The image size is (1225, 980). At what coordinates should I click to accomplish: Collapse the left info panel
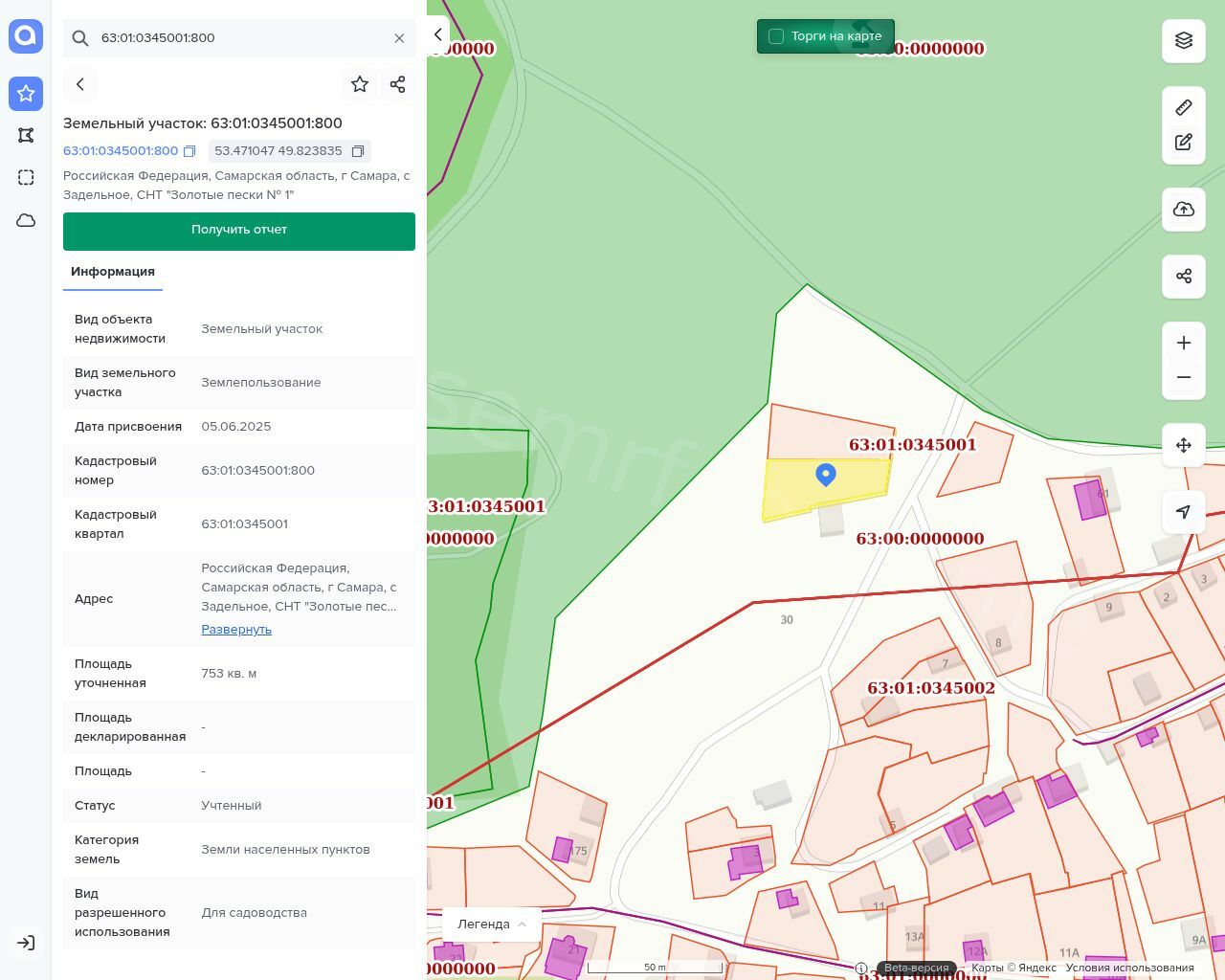coord(437,34)
